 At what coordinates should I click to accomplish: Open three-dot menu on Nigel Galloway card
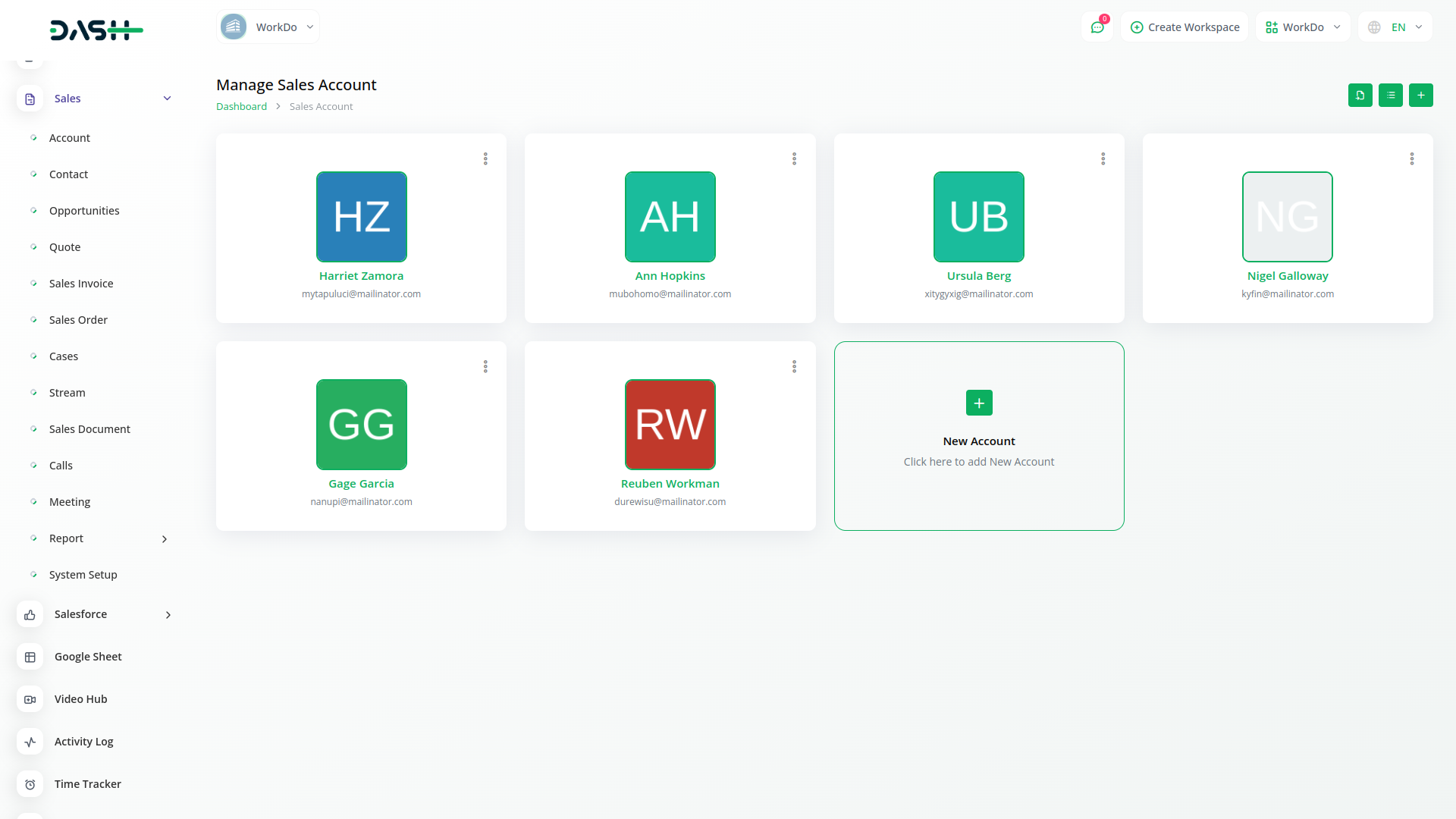click(1411, 158)
